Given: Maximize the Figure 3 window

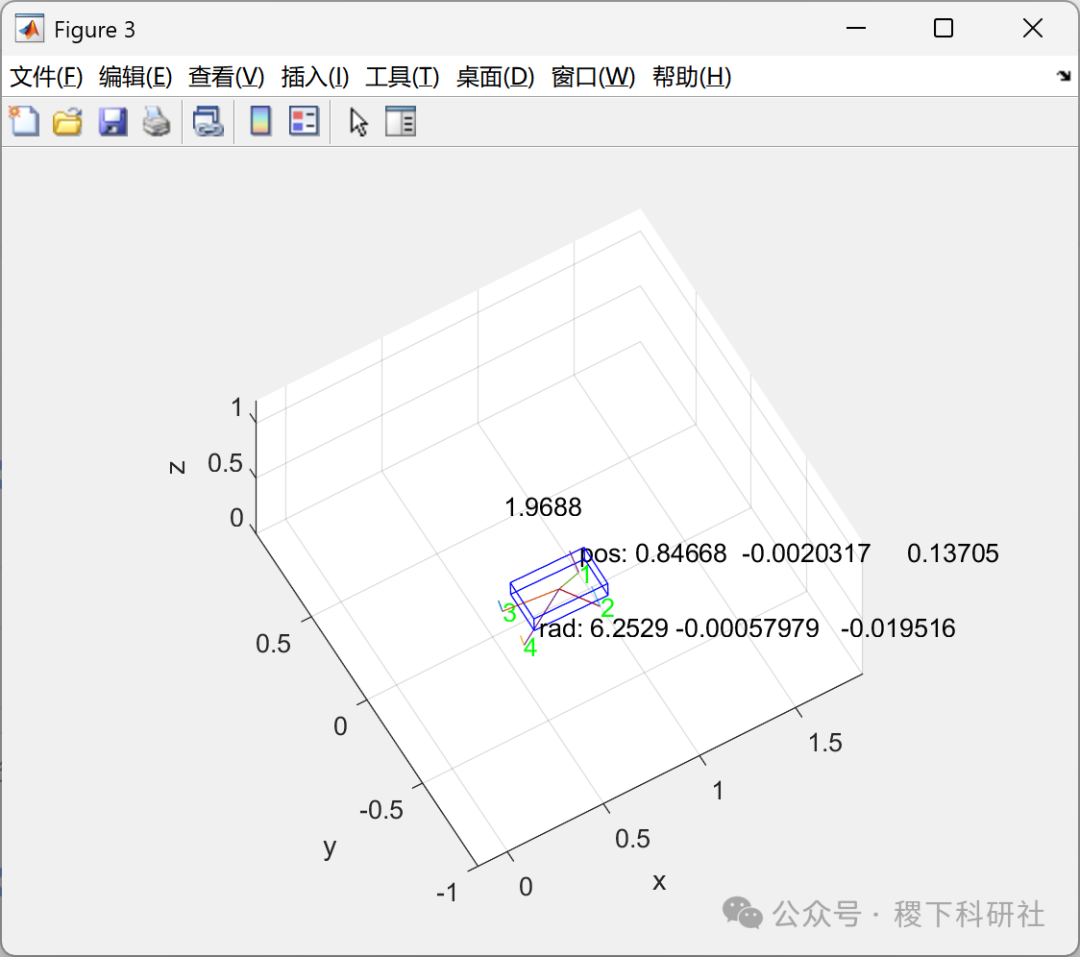Looking at the screenshot, I should 943,28.
